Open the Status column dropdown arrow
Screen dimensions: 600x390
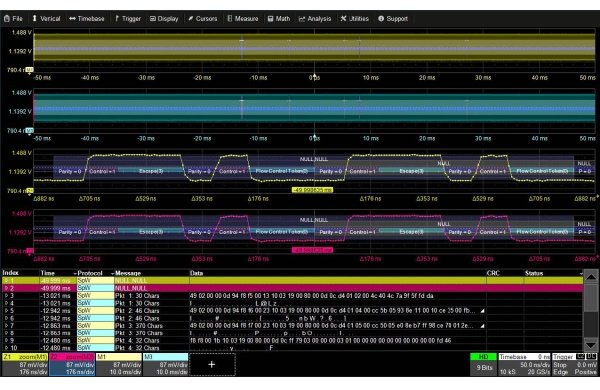581,273
